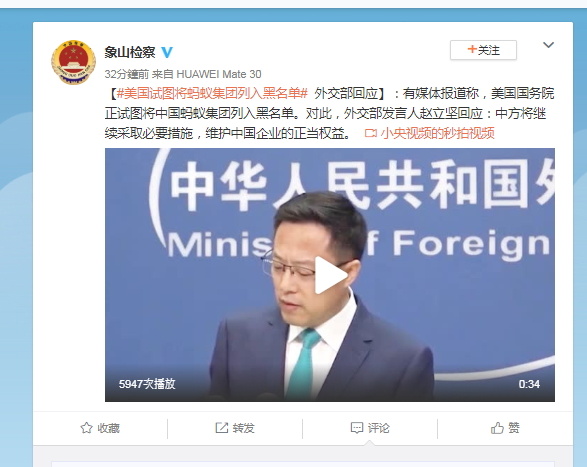Select the 收藏 favorite tab
The width and height of the screenshot is (587, 467).
(100, 428)
